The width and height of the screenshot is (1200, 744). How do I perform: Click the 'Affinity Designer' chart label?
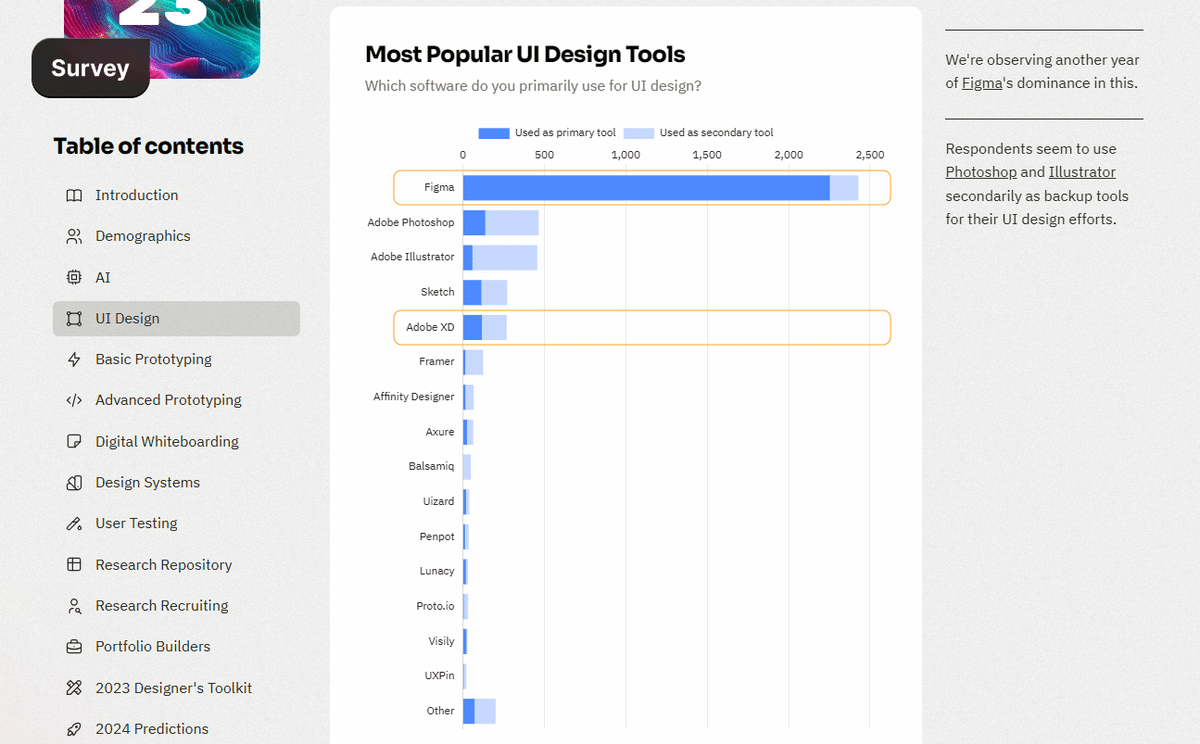click(414, 397)
